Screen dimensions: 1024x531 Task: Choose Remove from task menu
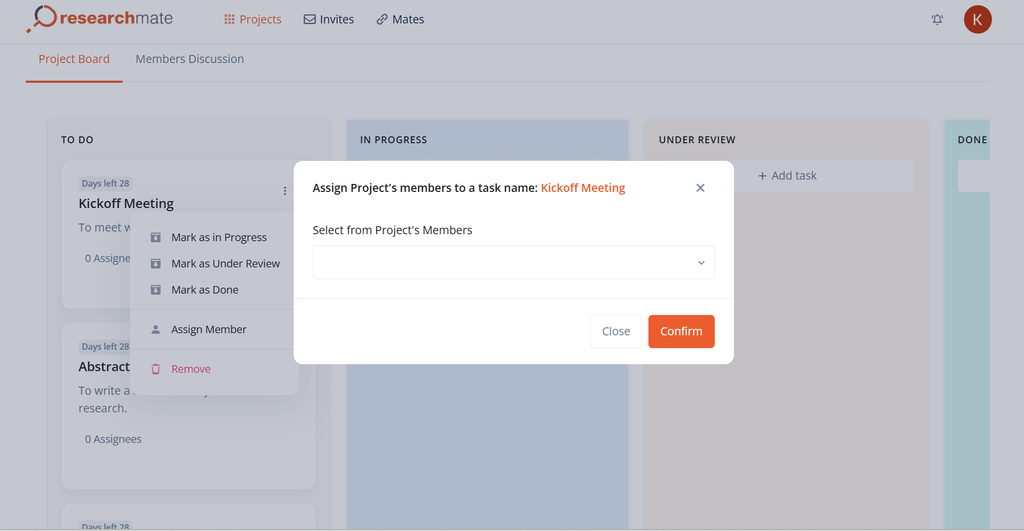pyautogui.click(x=214, y=369)
